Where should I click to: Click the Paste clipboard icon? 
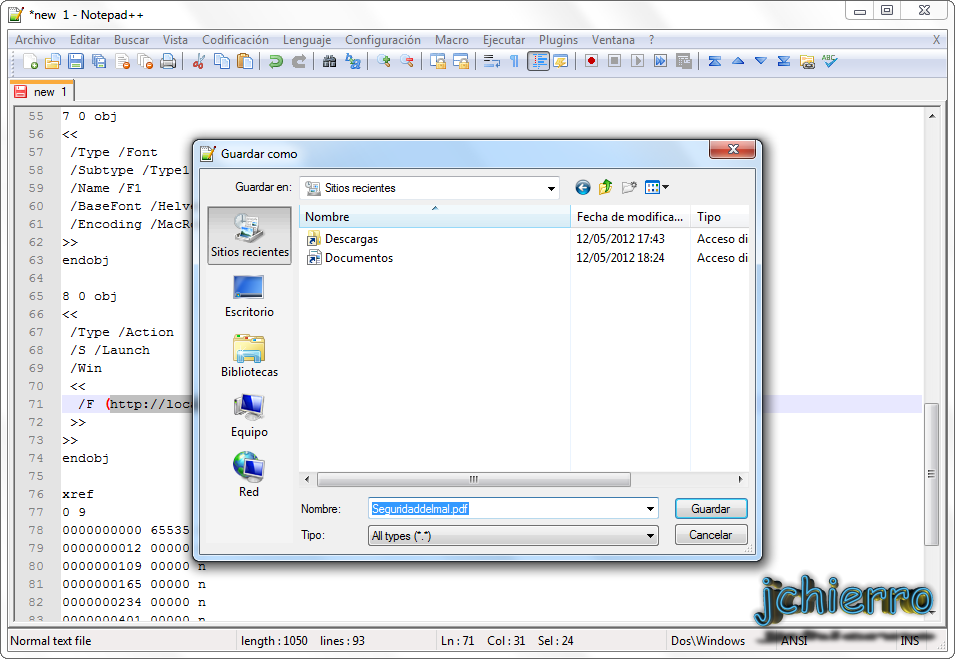click(x=245, y=62)
